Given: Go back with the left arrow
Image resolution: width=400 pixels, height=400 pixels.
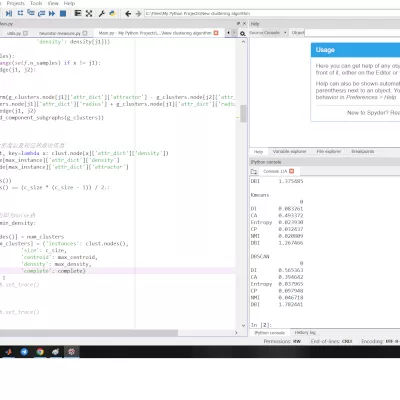Looking at the screenshot, I should pos(128,14).
